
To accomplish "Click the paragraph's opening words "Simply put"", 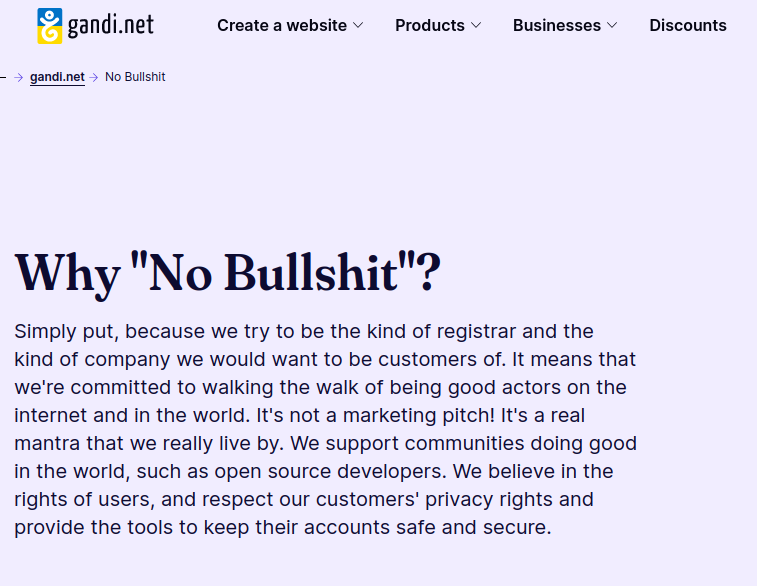I will 65,331.
